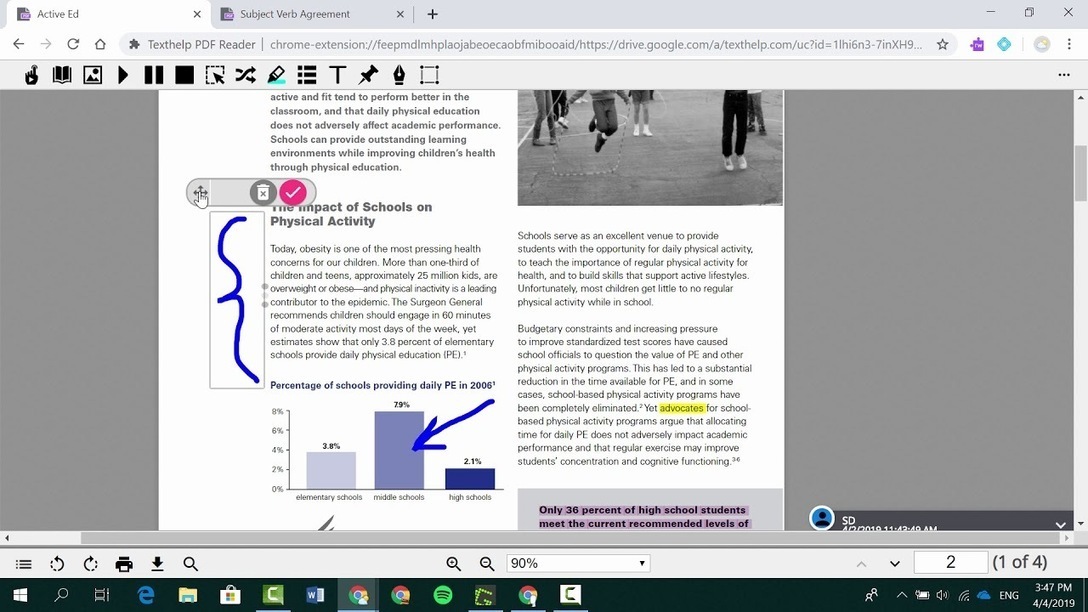Open the picture dictionary tool
This screenshot has width=1088, height=612.
(x=92, y=75)
